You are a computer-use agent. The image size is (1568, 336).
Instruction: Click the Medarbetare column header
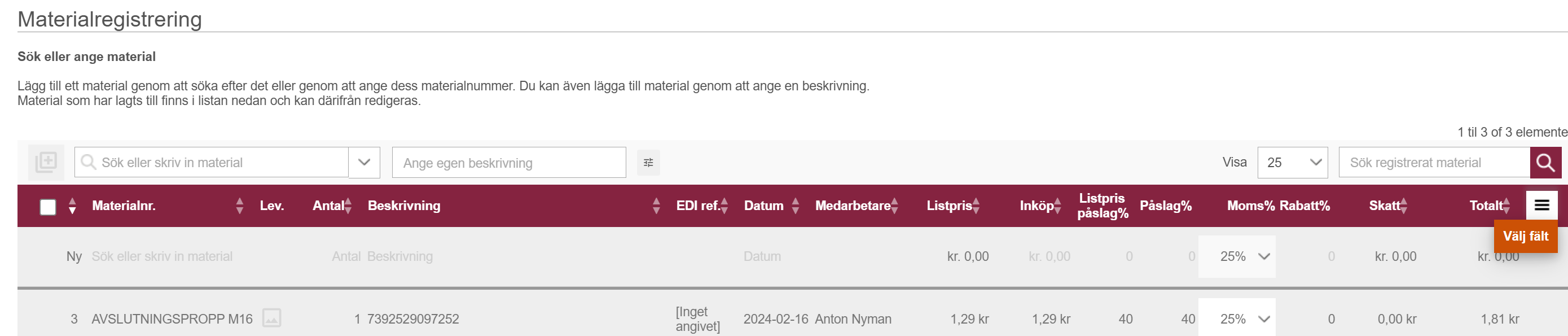pyautogui.click(x=853, y=206)
